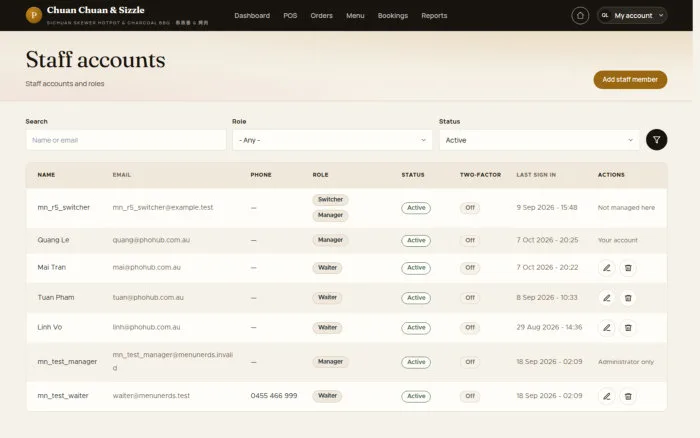This screenshot has width=700, height=438.
Task: Click the Administrator only text
Action: 626,362
